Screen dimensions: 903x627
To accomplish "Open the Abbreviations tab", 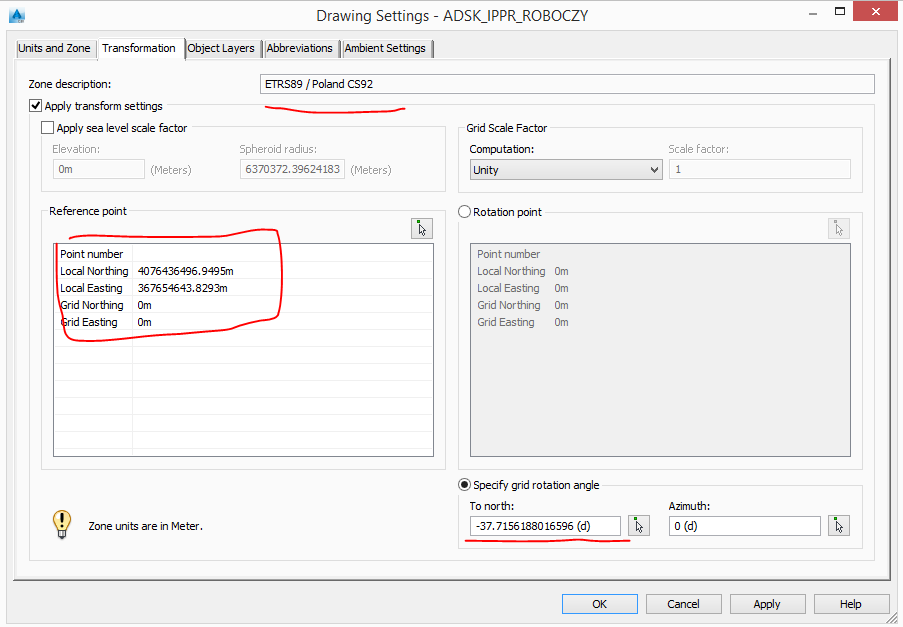I will tap(301, 47).
